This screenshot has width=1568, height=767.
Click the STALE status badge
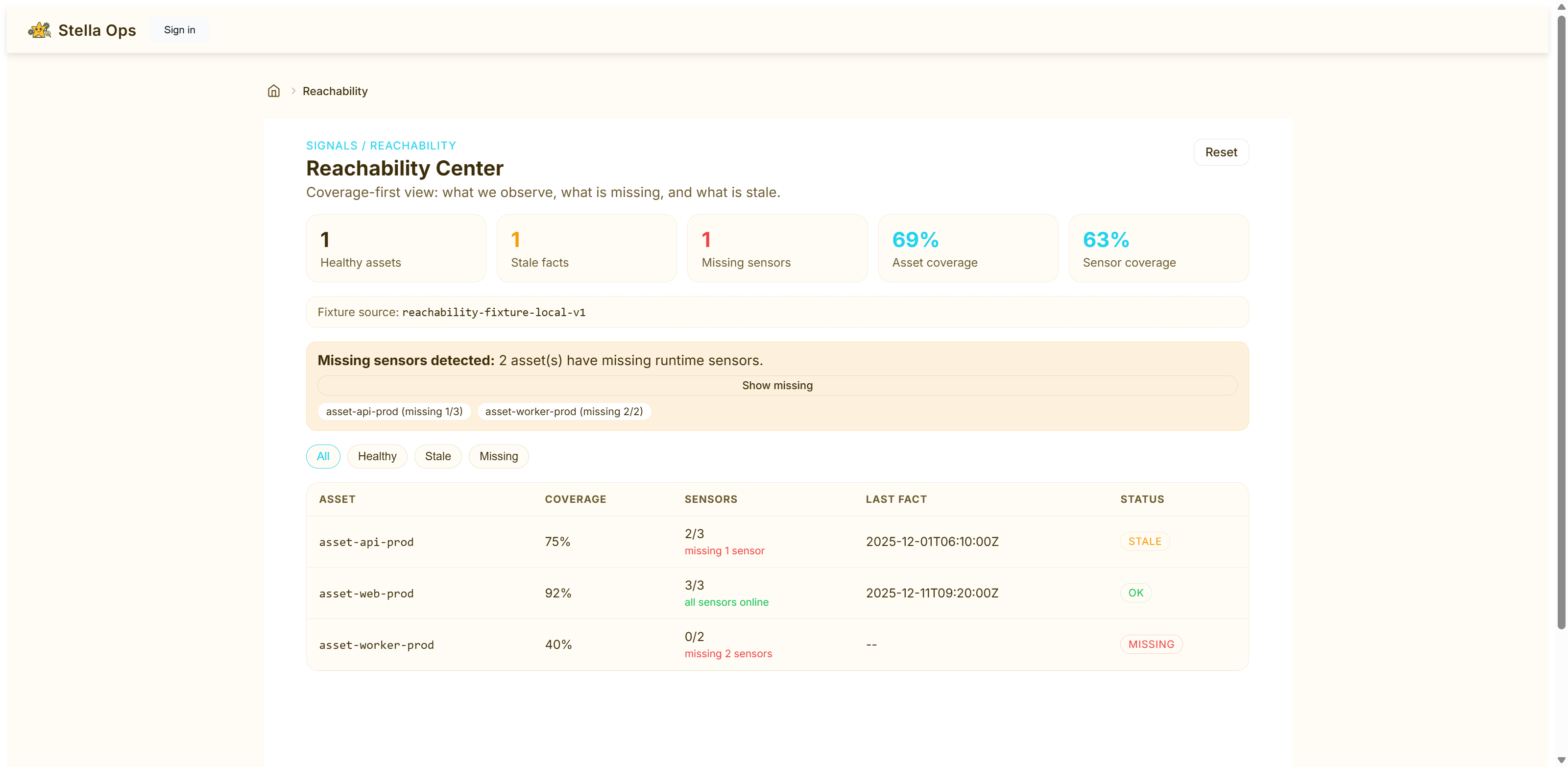[1144, 542]
